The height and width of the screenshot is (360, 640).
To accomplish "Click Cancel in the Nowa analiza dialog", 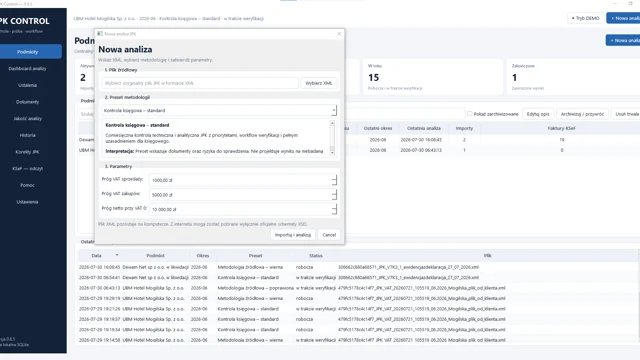I will [x=329, y=235].
